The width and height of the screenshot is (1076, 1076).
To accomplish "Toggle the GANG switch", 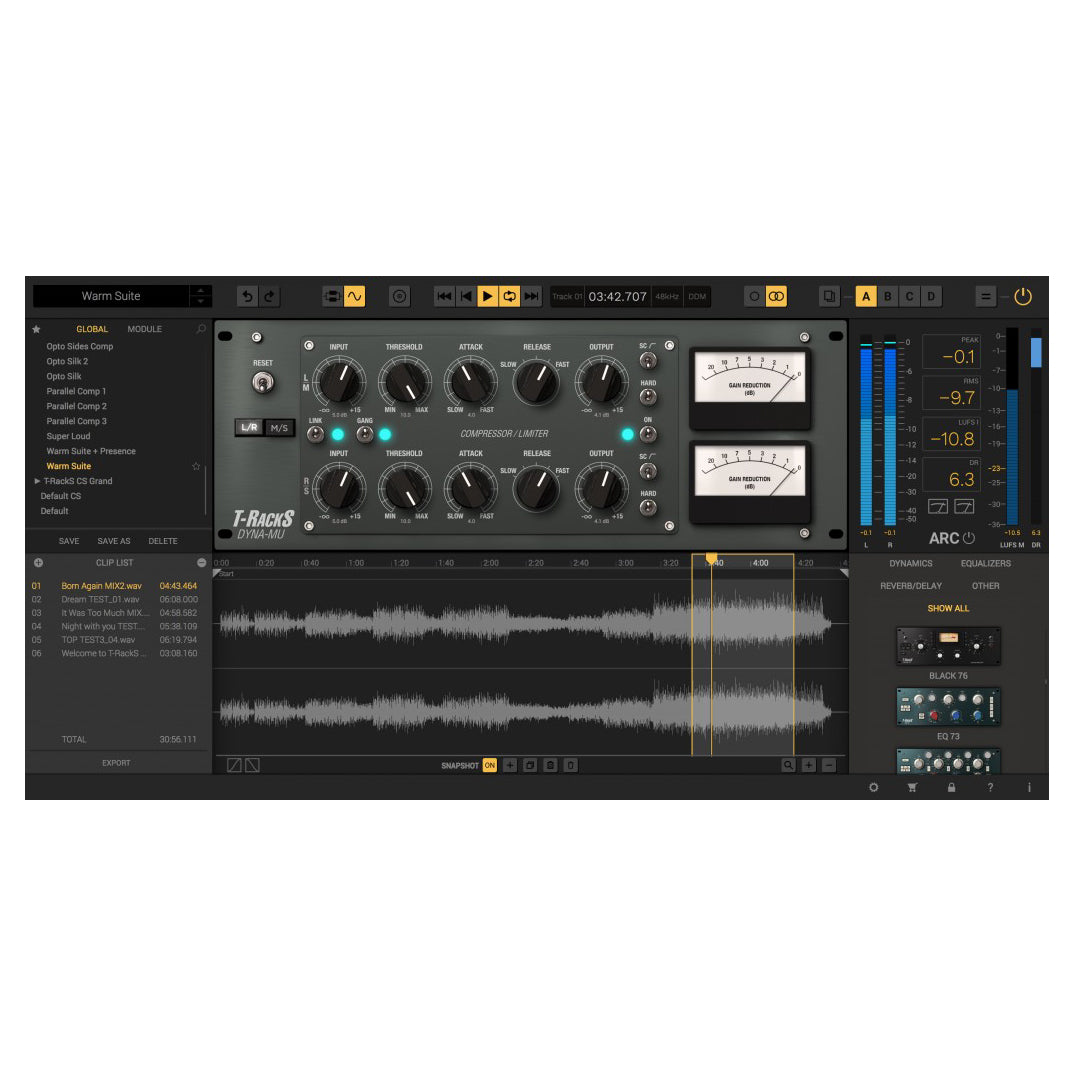I will pyautogui.click(x=365, y=434).
